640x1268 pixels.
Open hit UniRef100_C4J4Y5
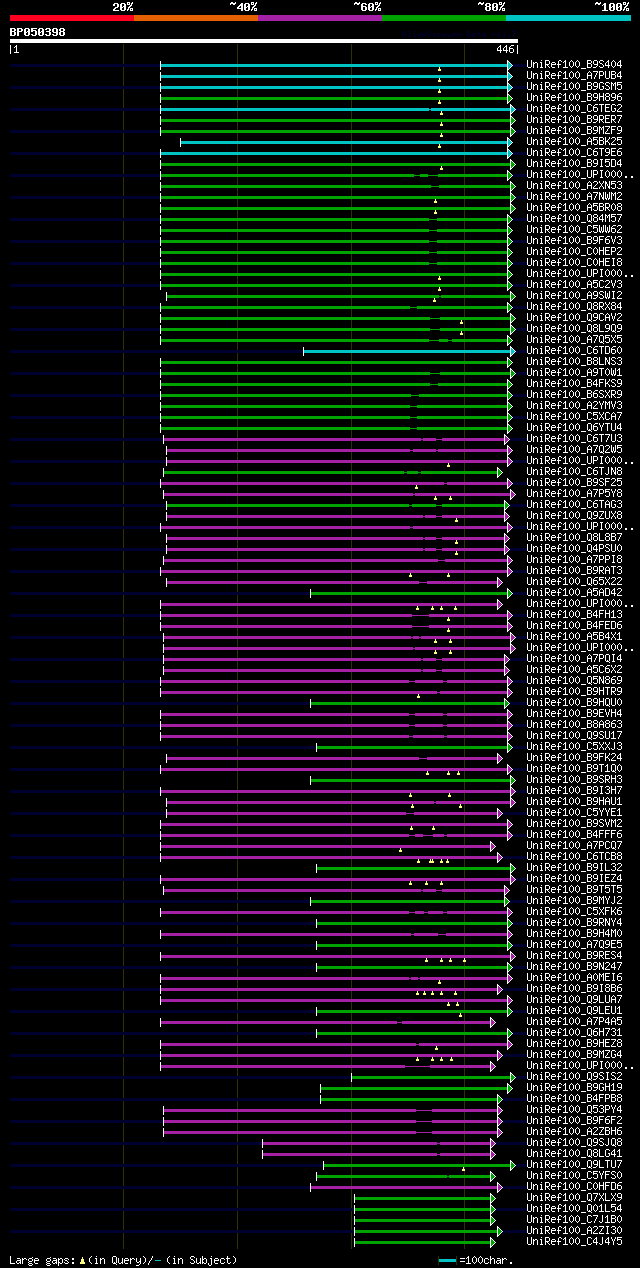574,1242
